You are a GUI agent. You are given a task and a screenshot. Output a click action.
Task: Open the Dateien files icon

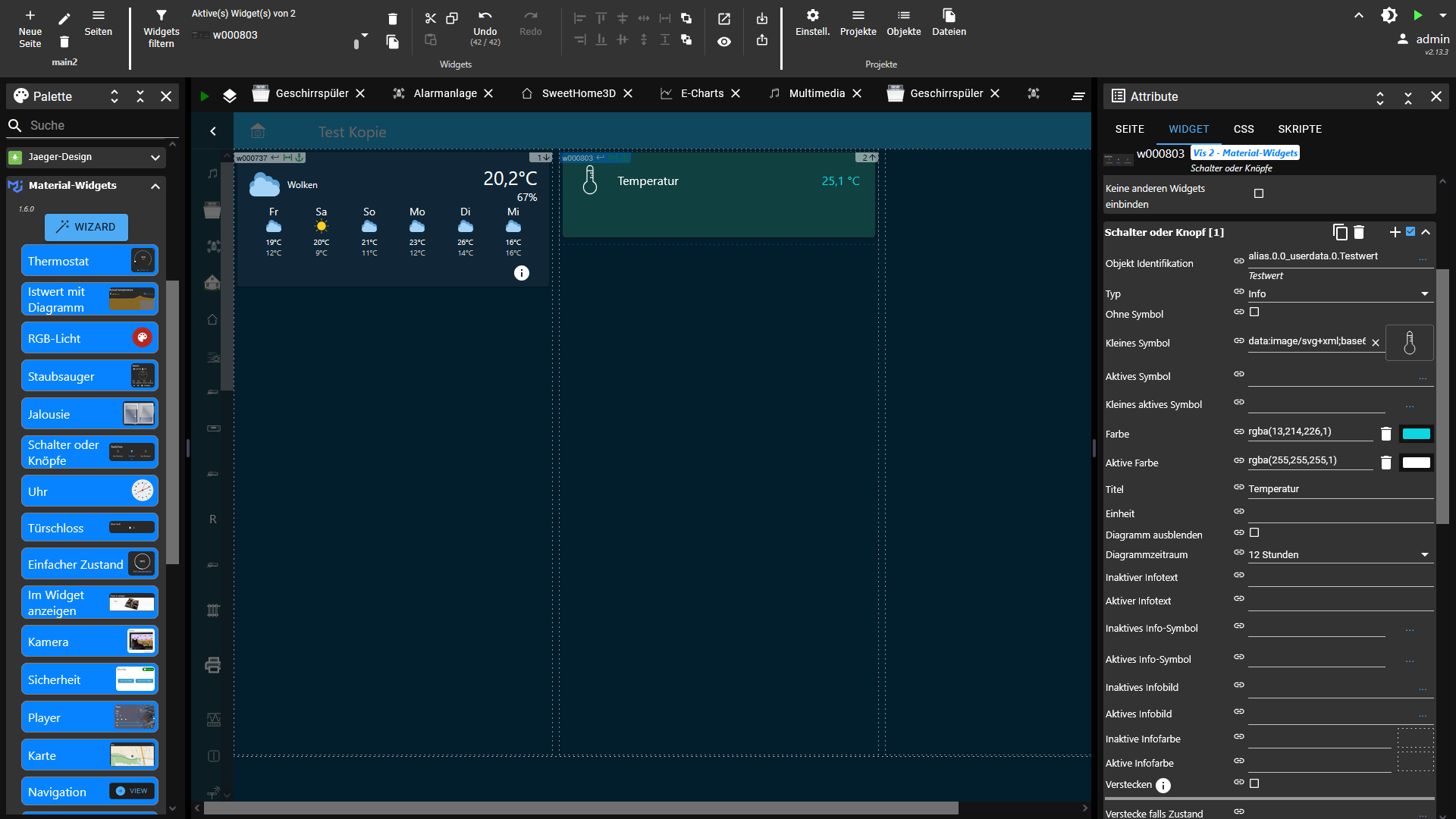tap(949, 16)
